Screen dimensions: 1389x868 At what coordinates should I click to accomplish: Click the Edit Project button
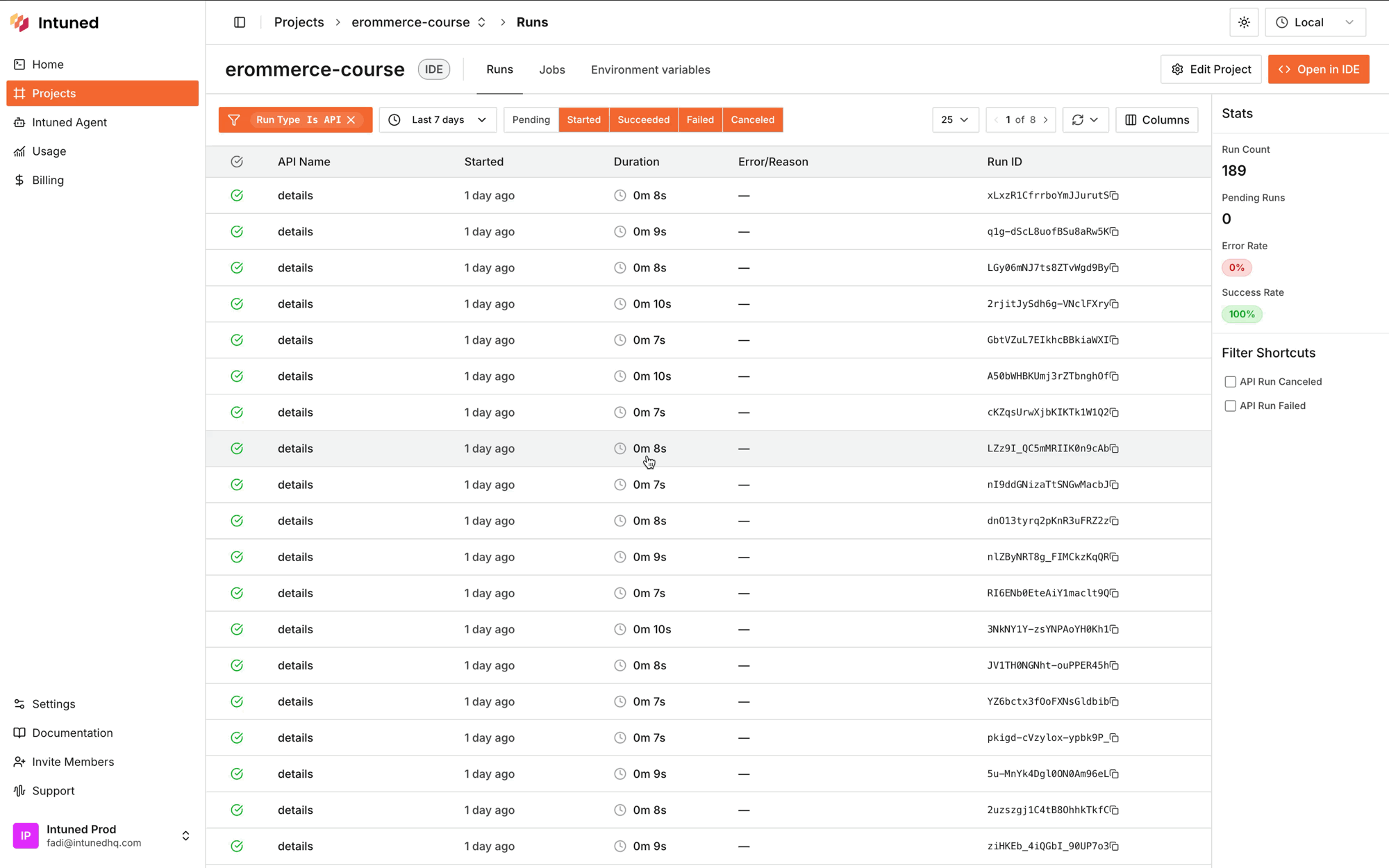1211,69
